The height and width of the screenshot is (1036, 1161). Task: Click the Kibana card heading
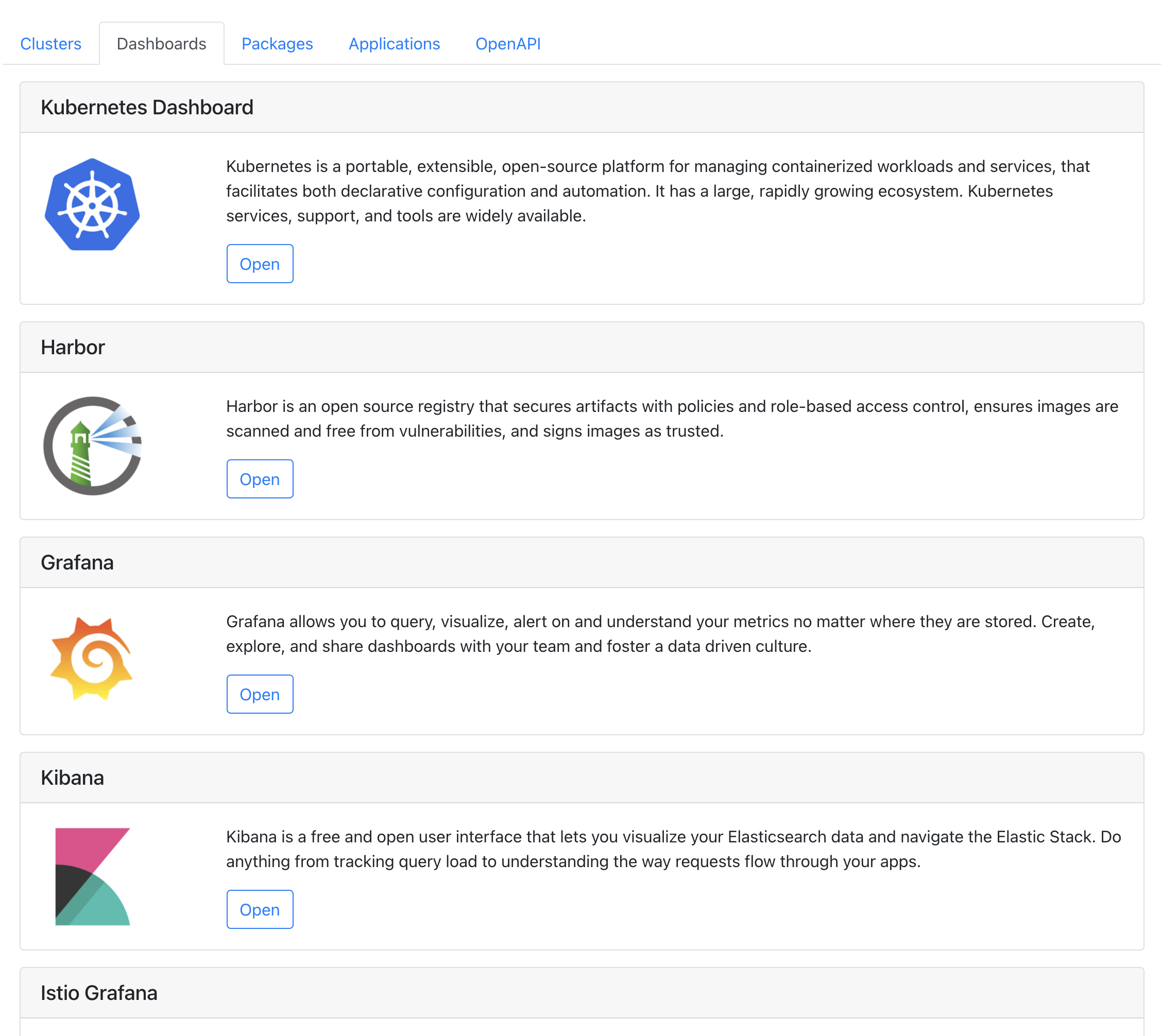pyautogui.click(x=72, y=778)
